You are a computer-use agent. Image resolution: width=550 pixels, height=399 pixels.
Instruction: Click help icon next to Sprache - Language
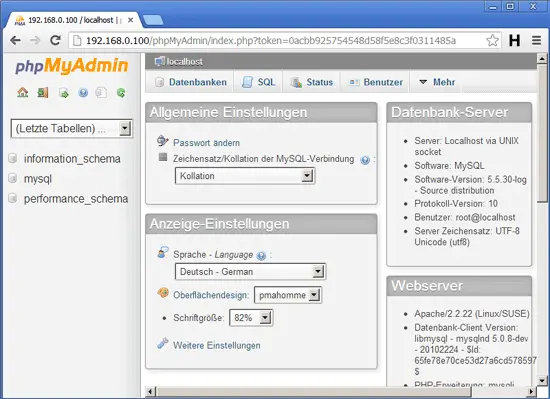[261, 256]
